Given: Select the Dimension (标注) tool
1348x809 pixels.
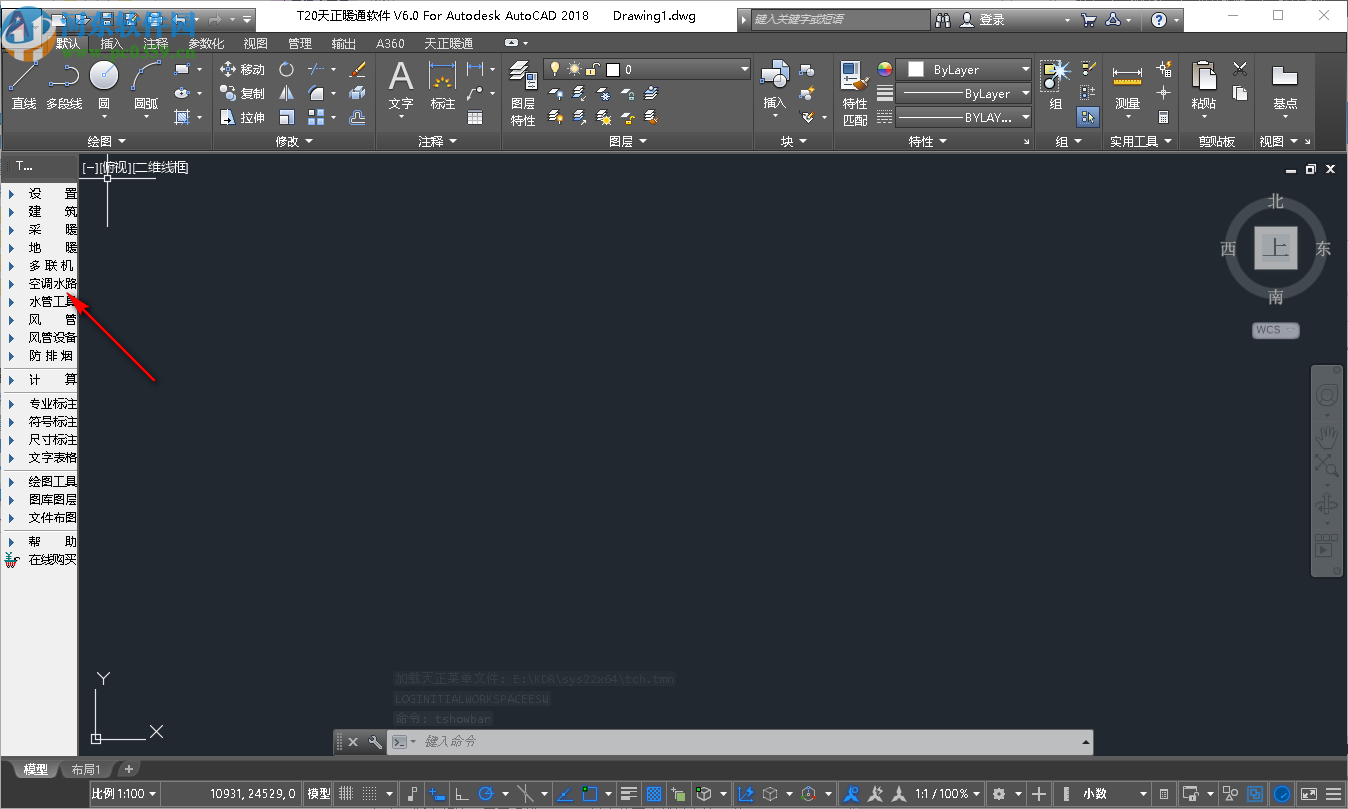Looking at the screenshot, I should (x=442, y=85).
